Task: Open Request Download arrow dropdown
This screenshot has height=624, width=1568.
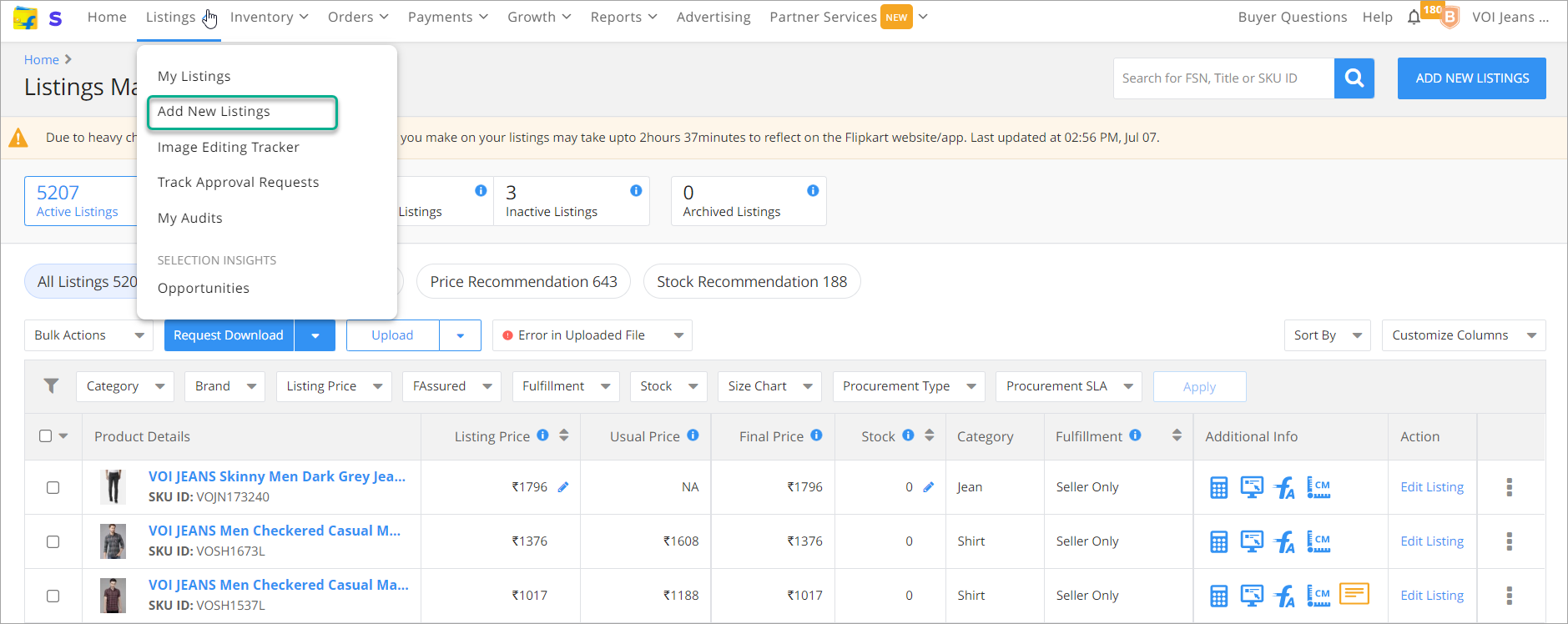Action: (315, 335)
